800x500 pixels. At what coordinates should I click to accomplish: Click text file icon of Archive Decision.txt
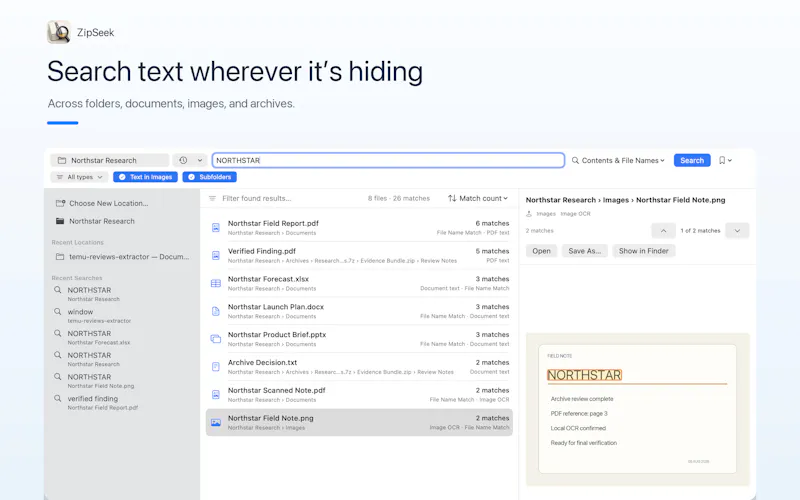216,366
